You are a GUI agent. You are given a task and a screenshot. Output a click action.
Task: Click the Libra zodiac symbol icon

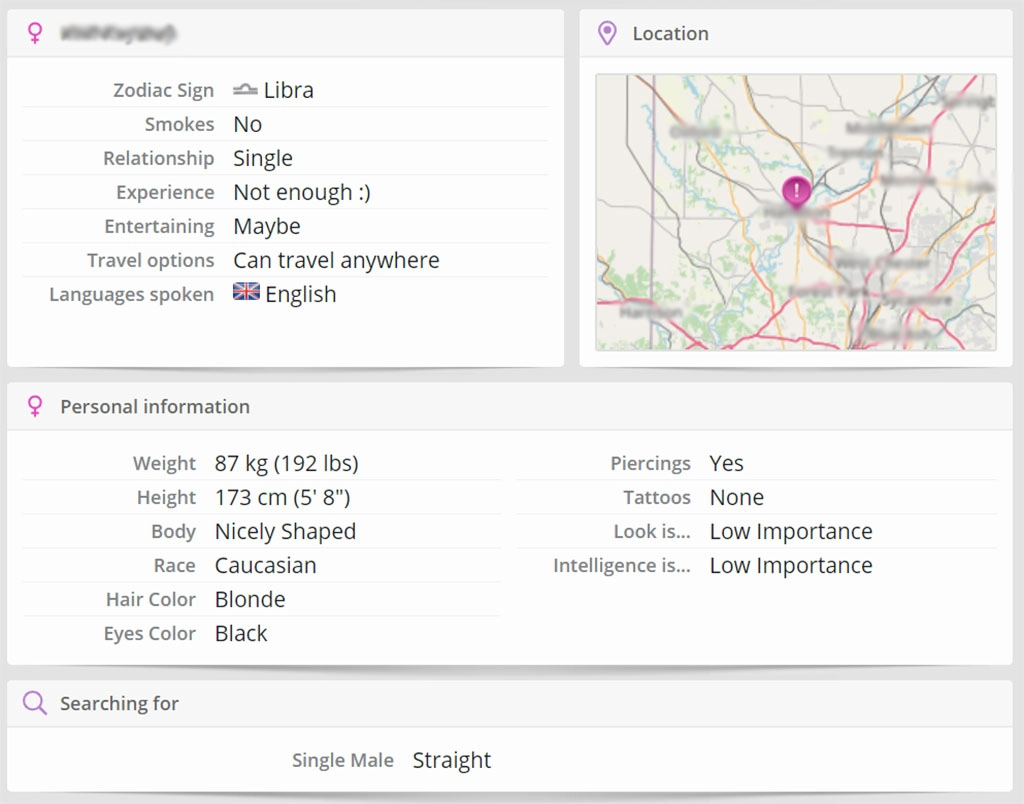tap(245, 90)
